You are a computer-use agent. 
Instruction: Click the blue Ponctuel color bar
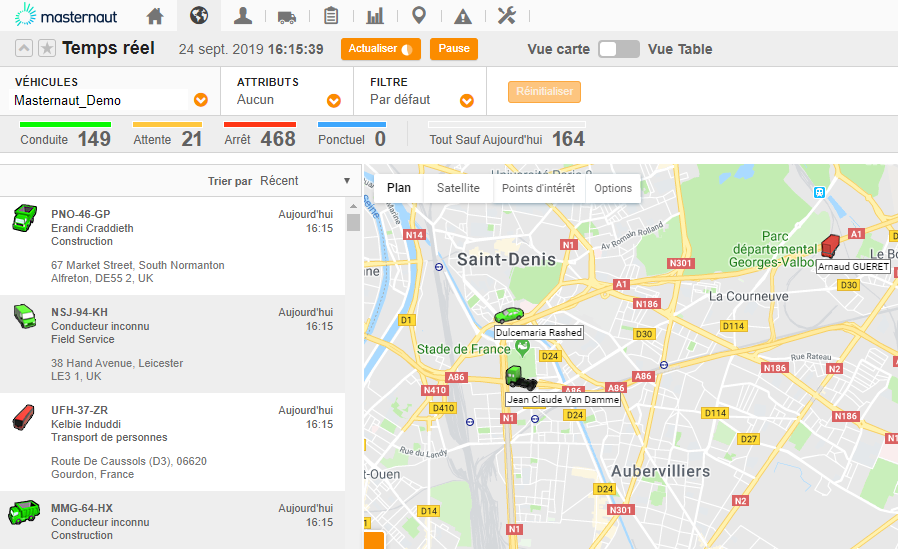352,124
